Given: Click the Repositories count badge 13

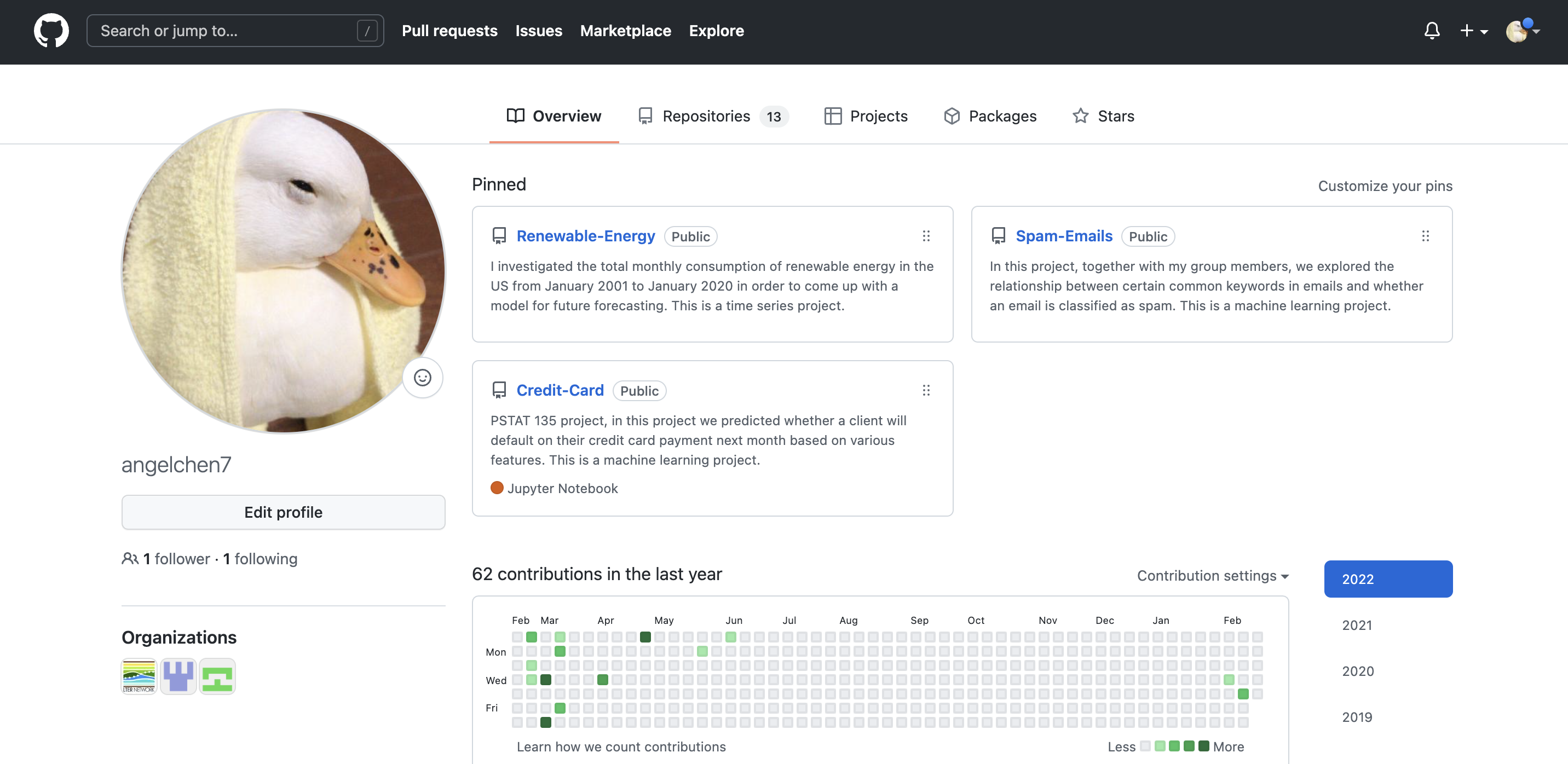Looking at the screenshot, I should click(774, 116).
